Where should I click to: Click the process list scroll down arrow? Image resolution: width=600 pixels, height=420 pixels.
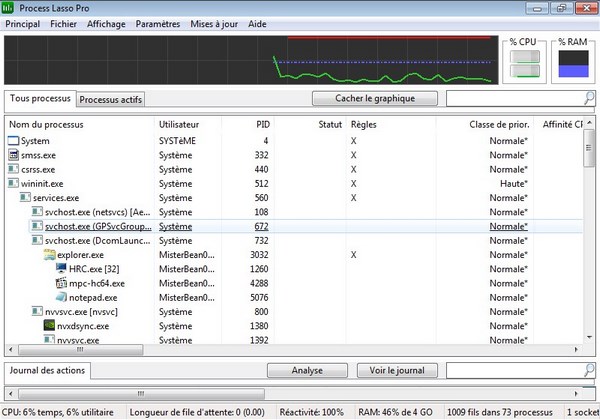[x=589, y=337]
